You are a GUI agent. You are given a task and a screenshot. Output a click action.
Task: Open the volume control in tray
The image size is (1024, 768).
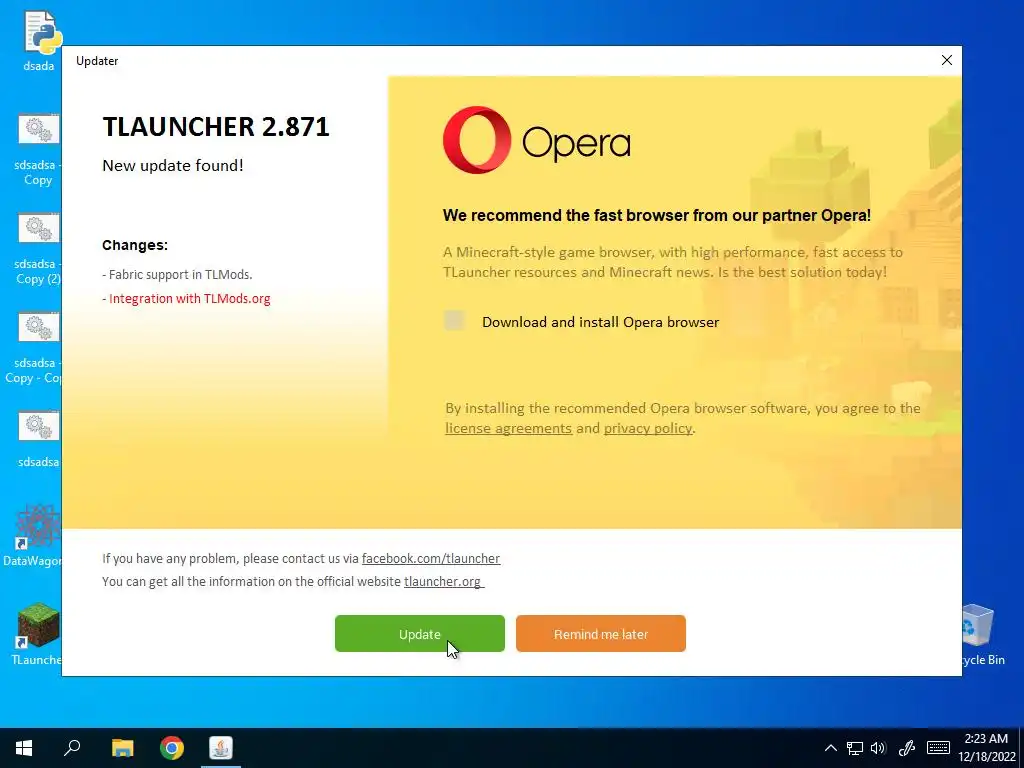pos(878,748)
